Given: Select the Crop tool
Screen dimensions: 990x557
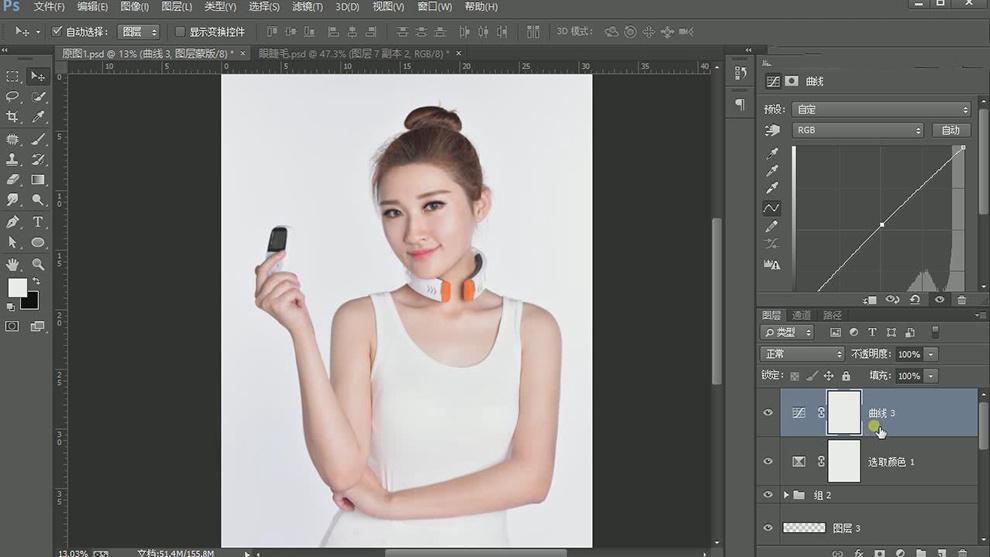Looking at the screenshot, I should coord(13,118).
